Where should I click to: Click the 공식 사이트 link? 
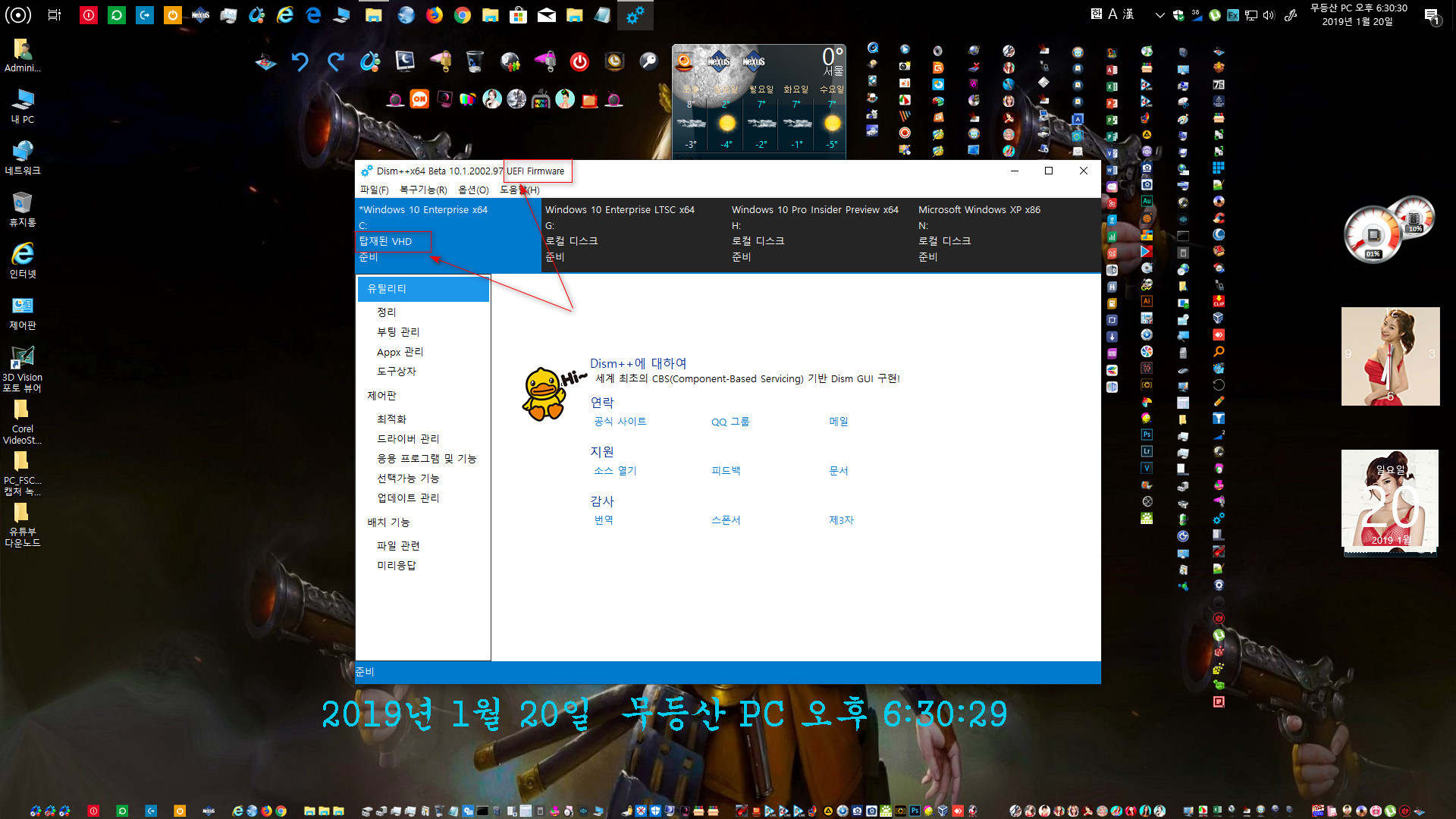620,422
